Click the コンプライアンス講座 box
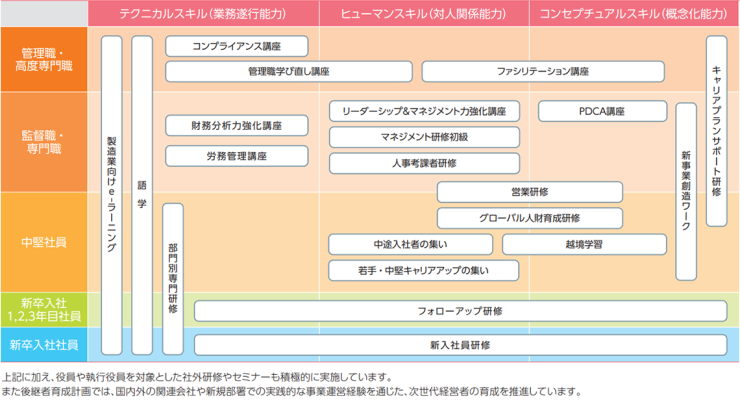The height and width of the screenshot is (401, 740). point(236,47)
